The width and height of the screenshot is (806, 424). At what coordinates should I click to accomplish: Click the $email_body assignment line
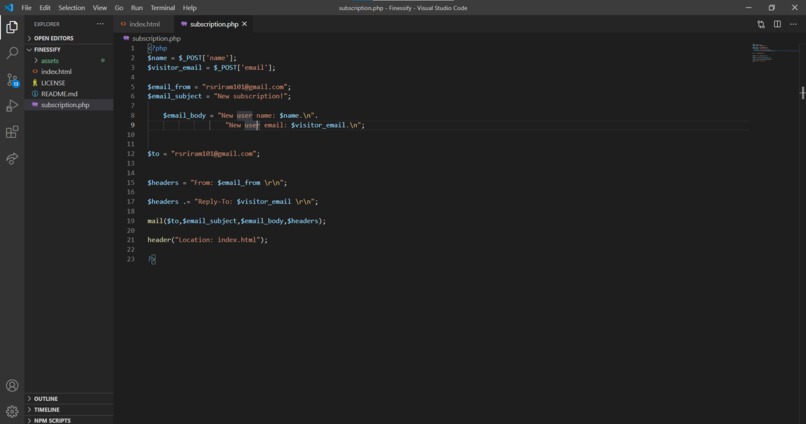[240, 116]
